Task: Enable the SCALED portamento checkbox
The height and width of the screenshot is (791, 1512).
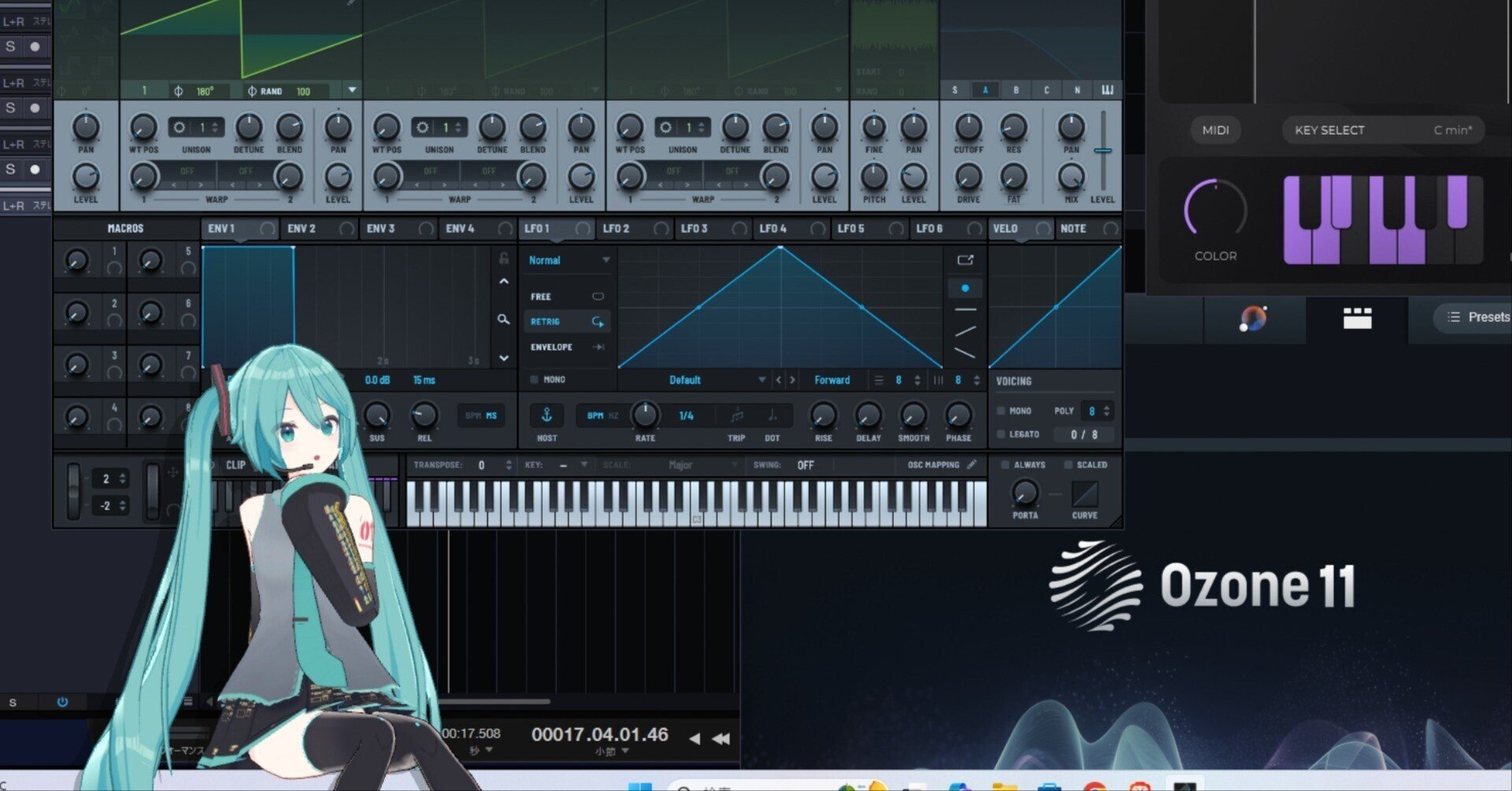Action: pyautogui.click(x=1068, y=465)
